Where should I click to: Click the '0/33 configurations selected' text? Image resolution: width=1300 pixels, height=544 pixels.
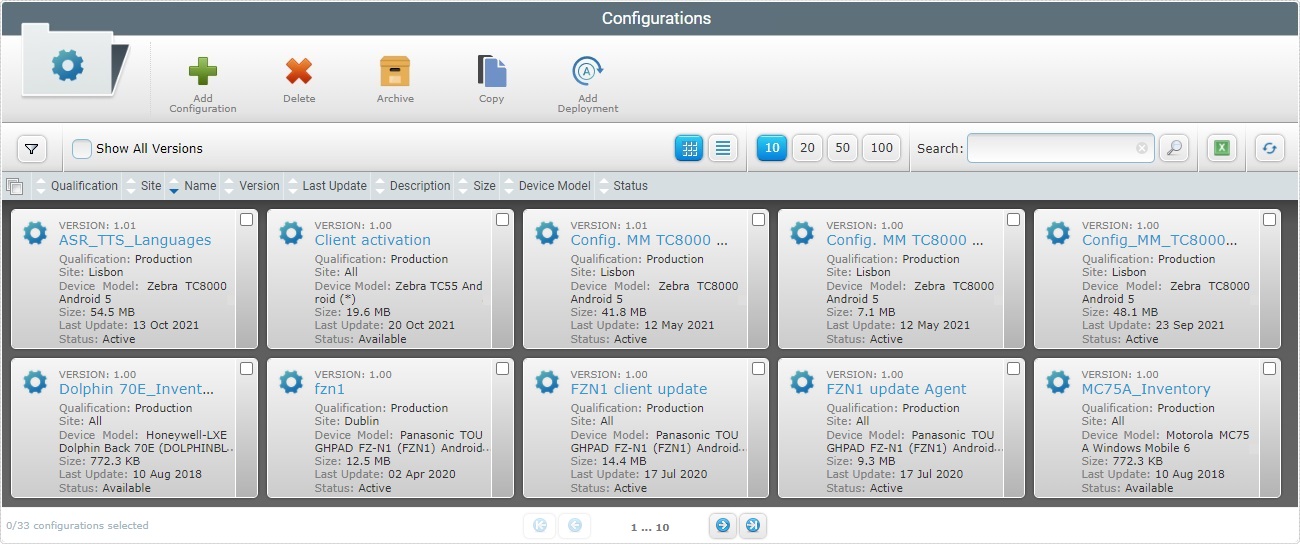coord(77,525)
